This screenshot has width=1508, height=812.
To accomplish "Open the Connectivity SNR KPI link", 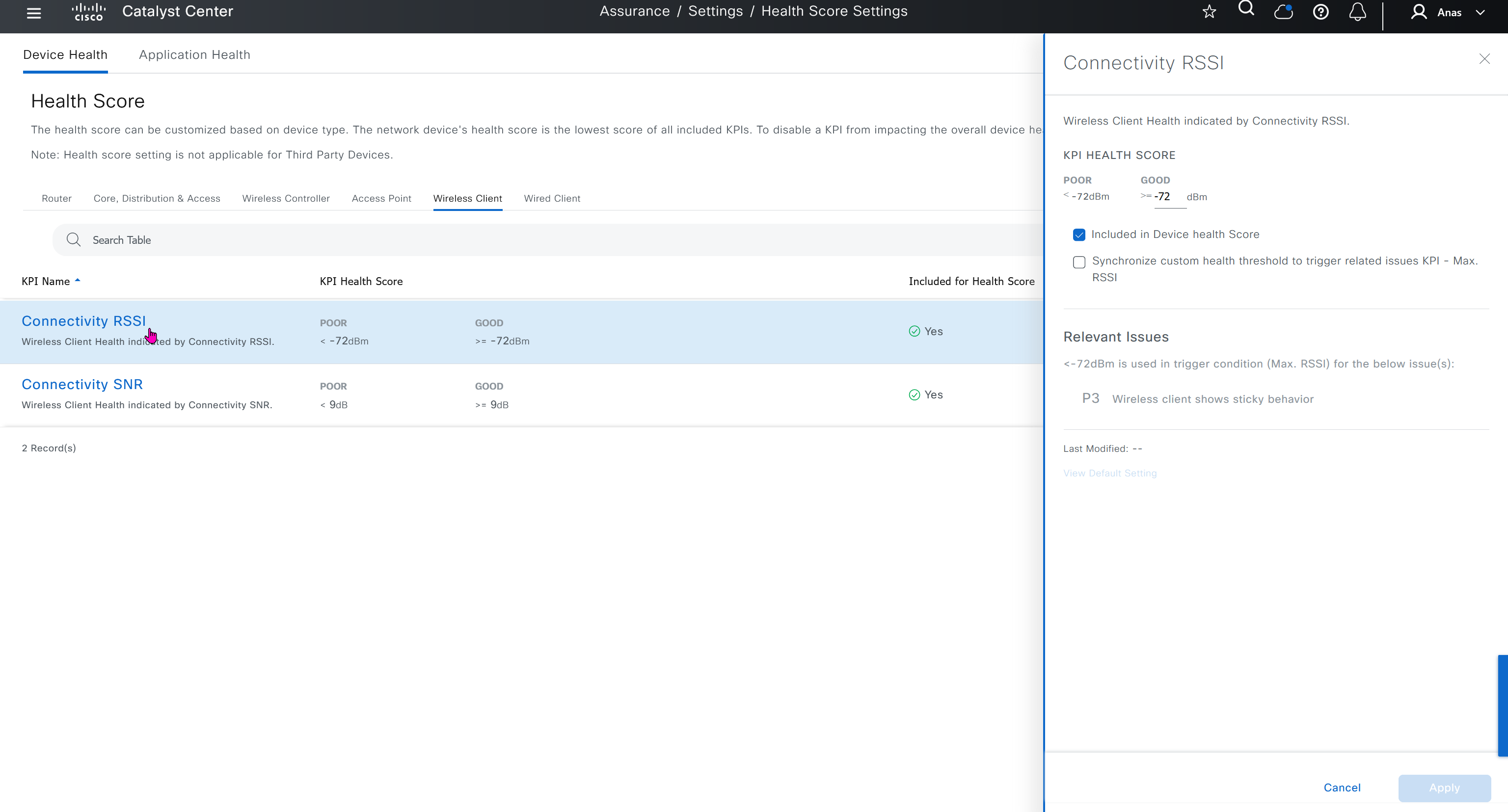I will coord(82,384).
